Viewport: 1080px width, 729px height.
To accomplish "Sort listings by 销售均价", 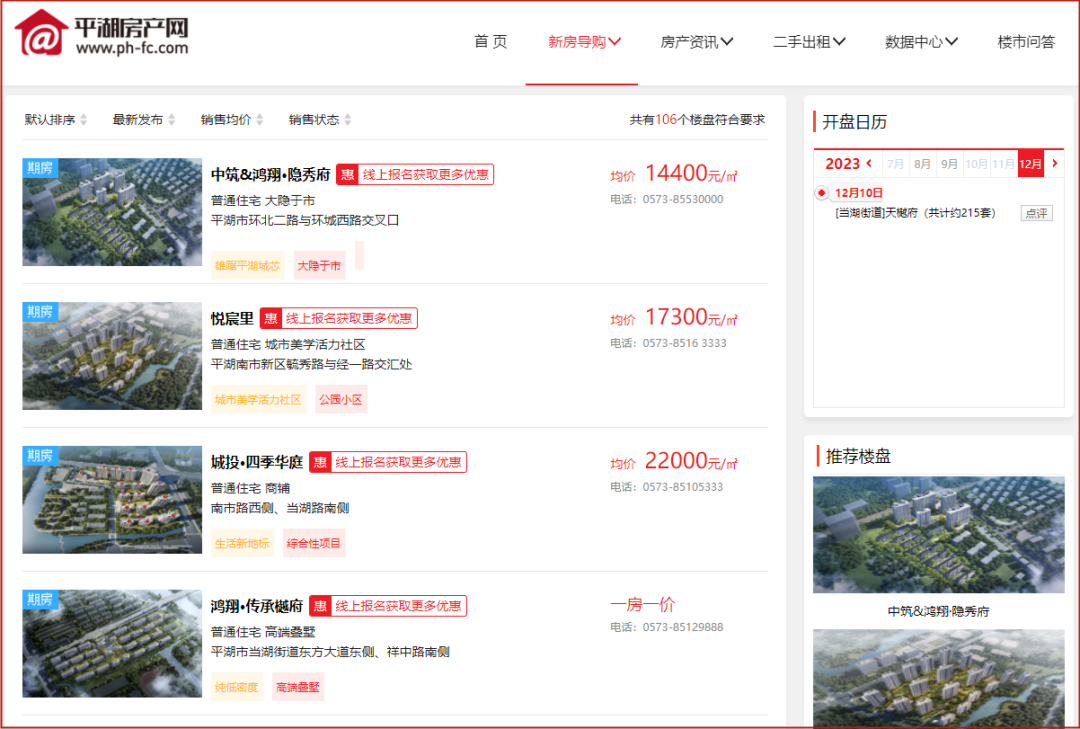I will pyautogui.click(x=232, y=120).
